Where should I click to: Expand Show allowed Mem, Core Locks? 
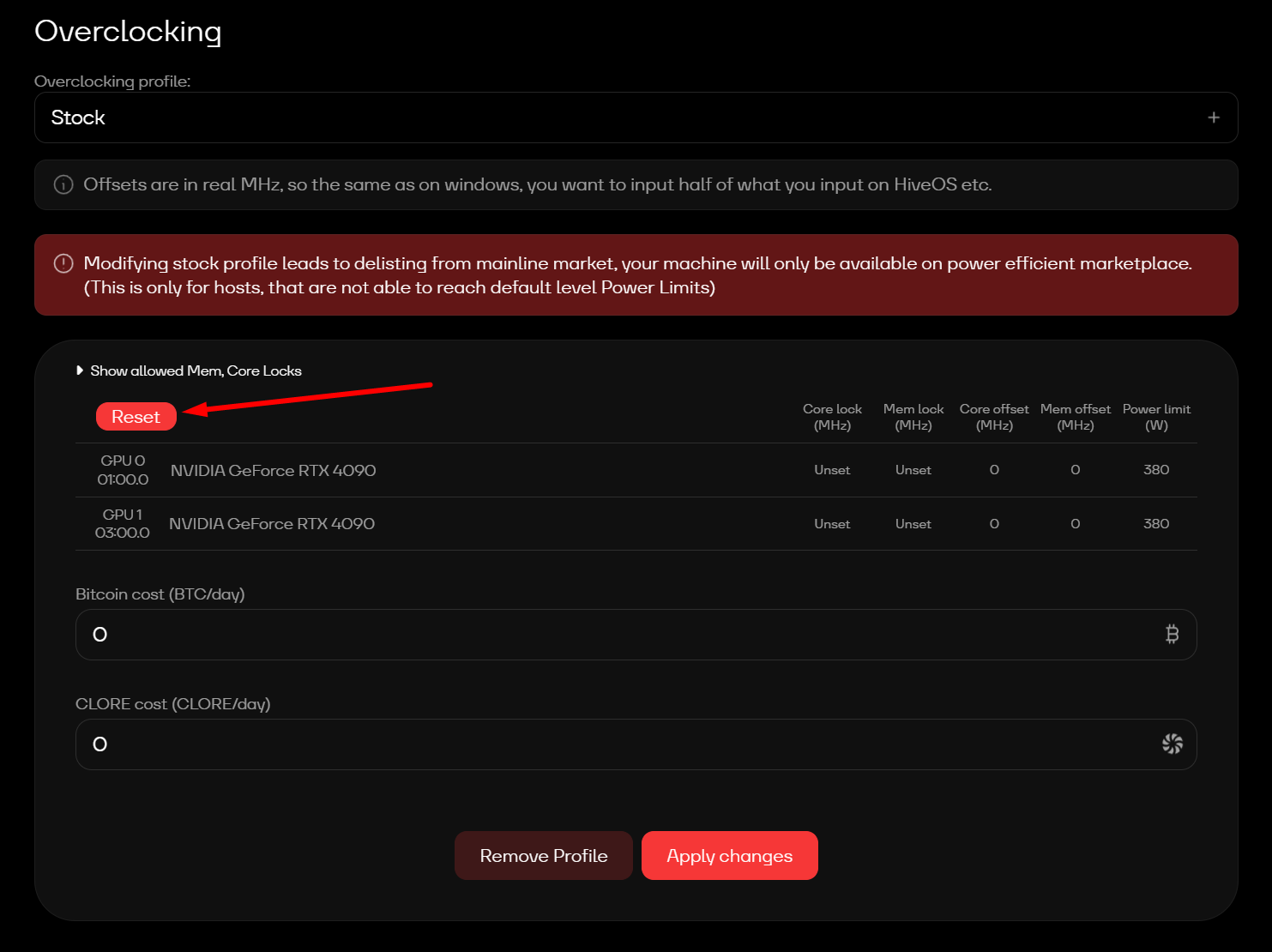[x=190, y=371]
